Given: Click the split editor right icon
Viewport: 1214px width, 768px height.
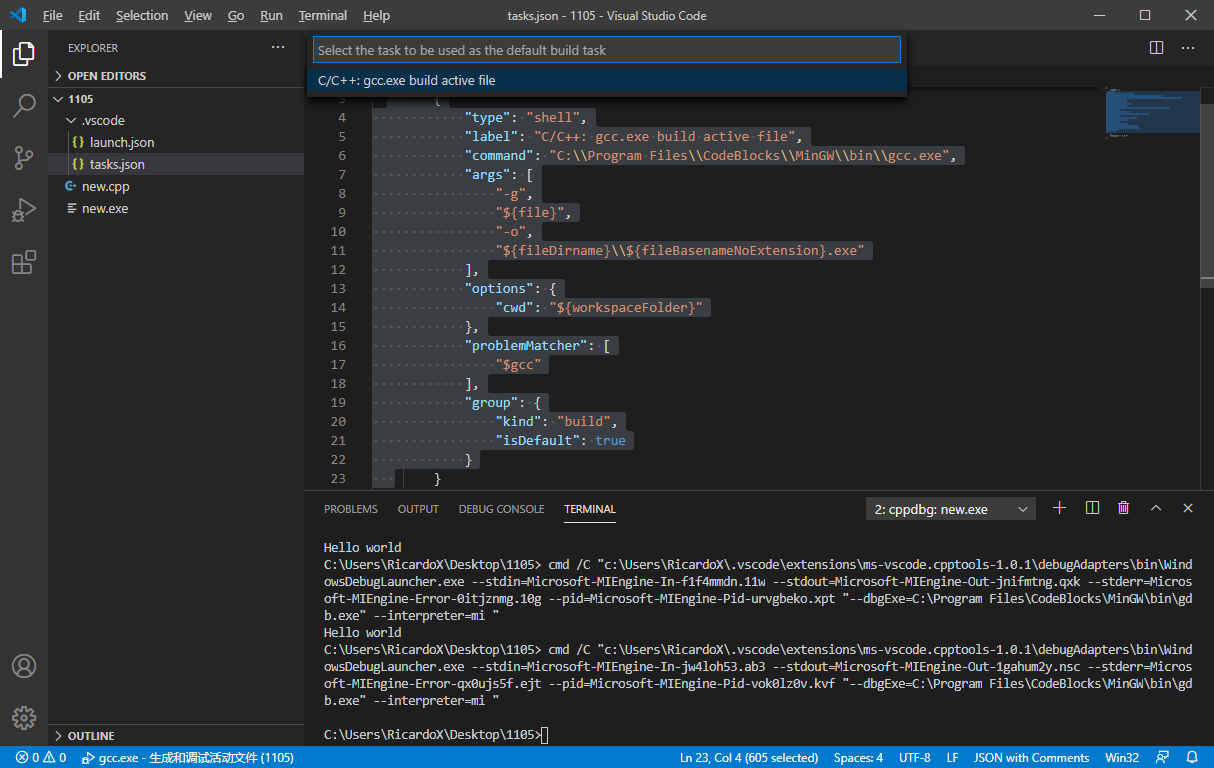Looking at the screenshot, I should (x=1156, y=48).
